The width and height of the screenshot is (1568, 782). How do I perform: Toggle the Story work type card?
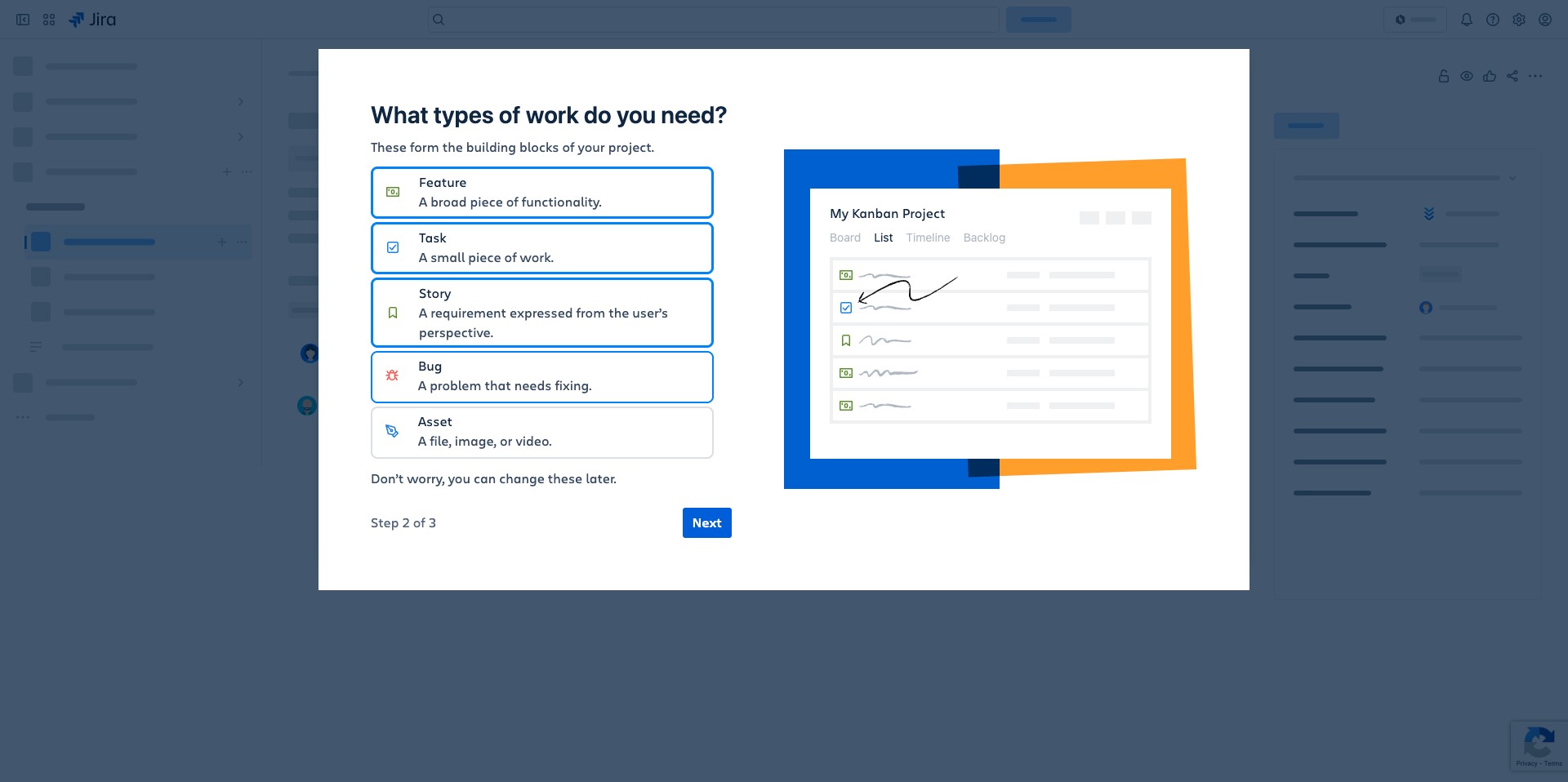(542, 313)
